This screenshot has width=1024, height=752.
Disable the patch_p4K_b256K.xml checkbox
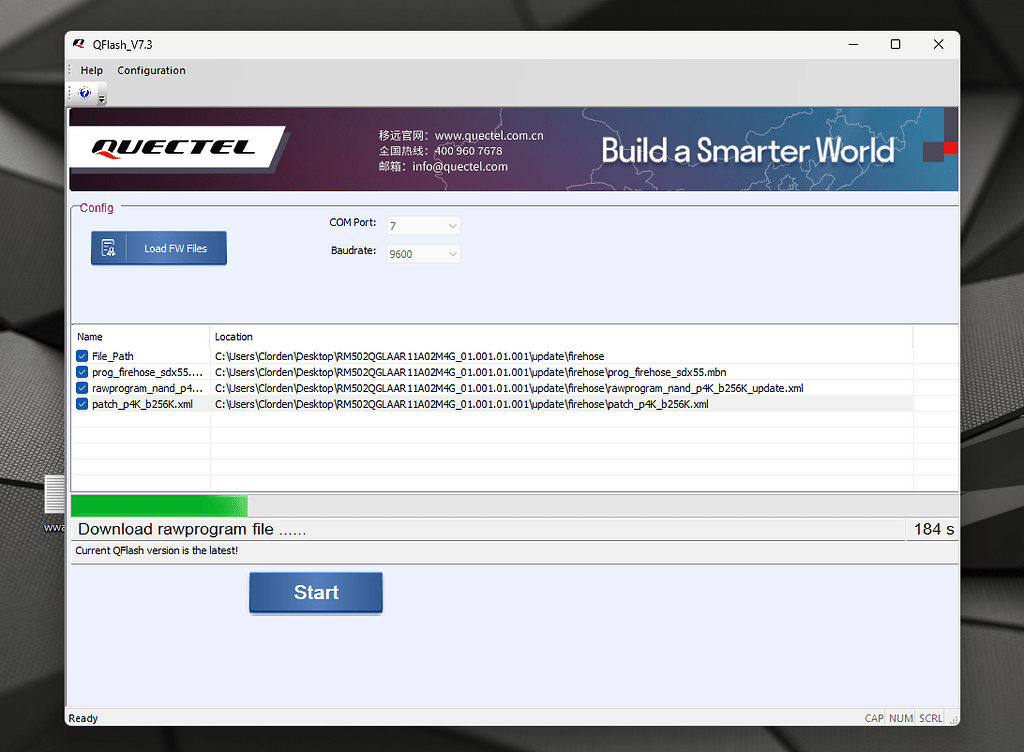pyautogui.click(x=81, y=404)
